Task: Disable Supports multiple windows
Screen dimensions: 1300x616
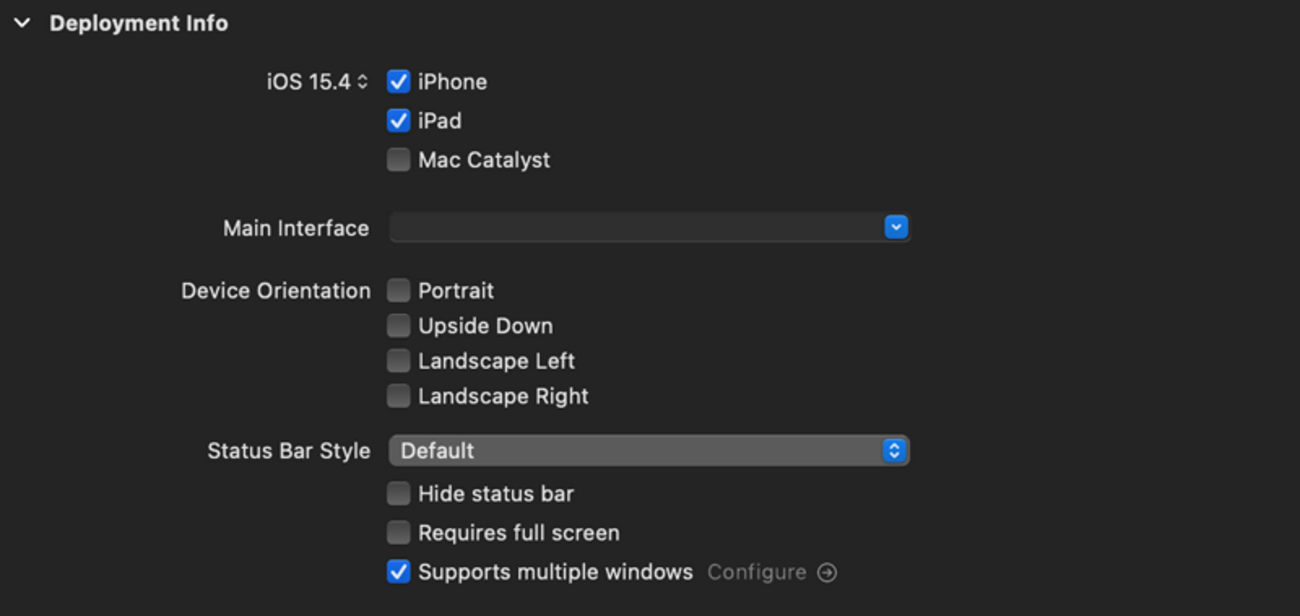Action: point(399,572)
